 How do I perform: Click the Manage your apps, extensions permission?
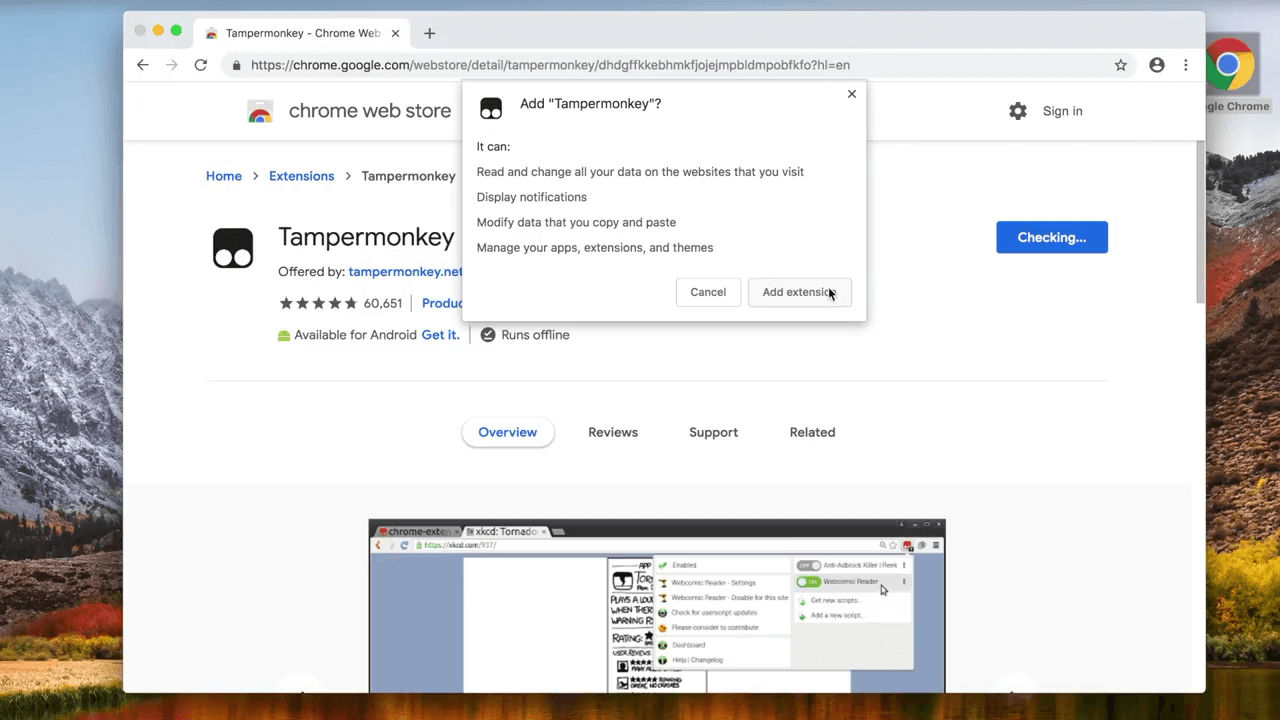tap(595, 247)
